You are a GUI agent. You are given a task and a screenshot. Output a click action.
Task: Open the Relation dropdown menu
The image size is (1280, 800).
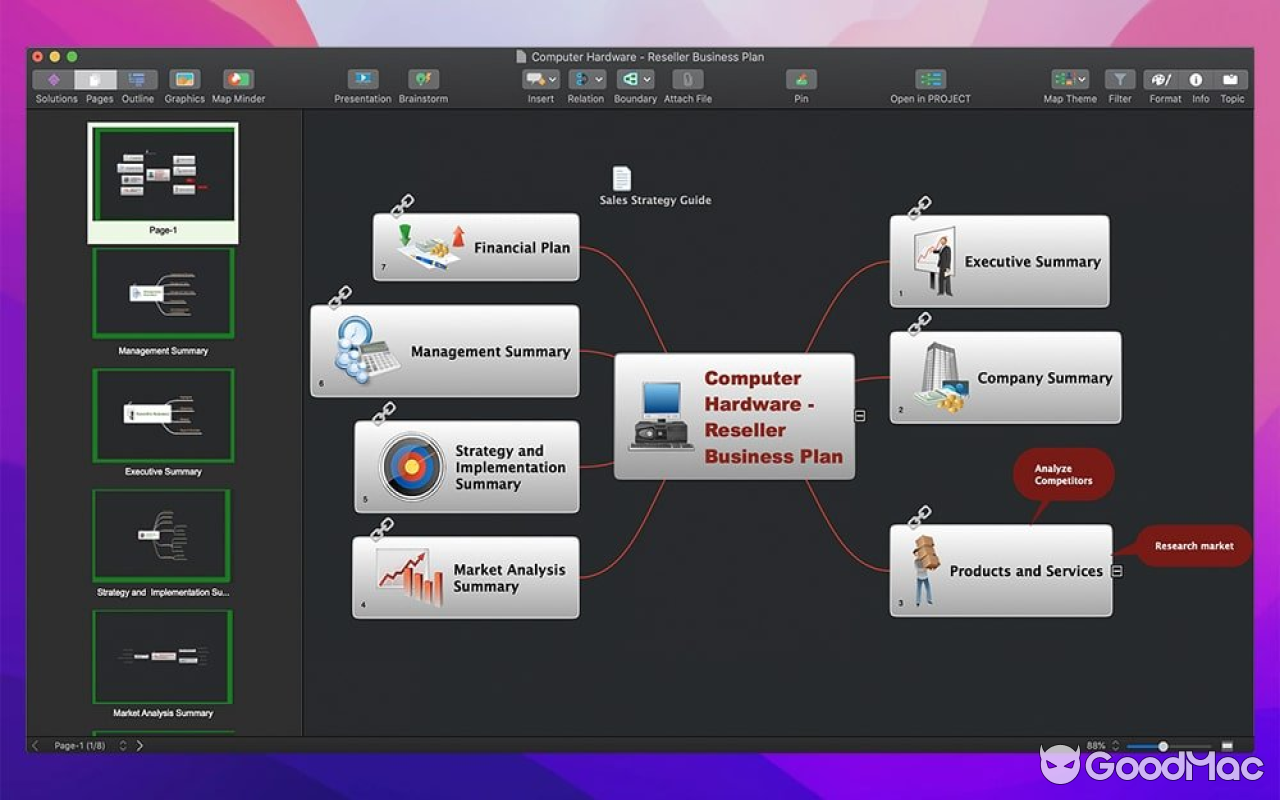coord(599,78)
